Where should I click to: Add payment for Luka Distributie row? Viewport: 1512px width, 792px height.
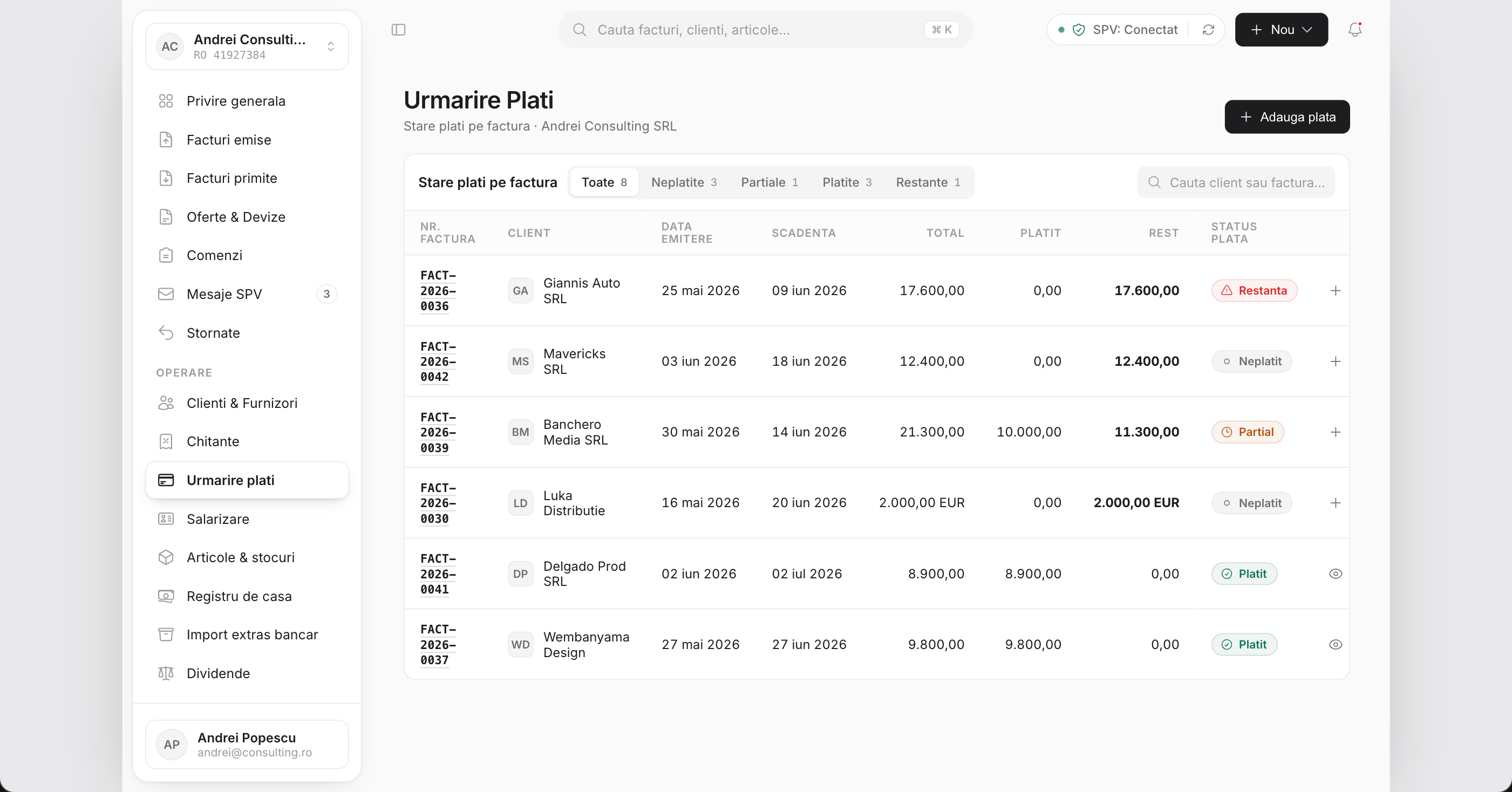1335,503
